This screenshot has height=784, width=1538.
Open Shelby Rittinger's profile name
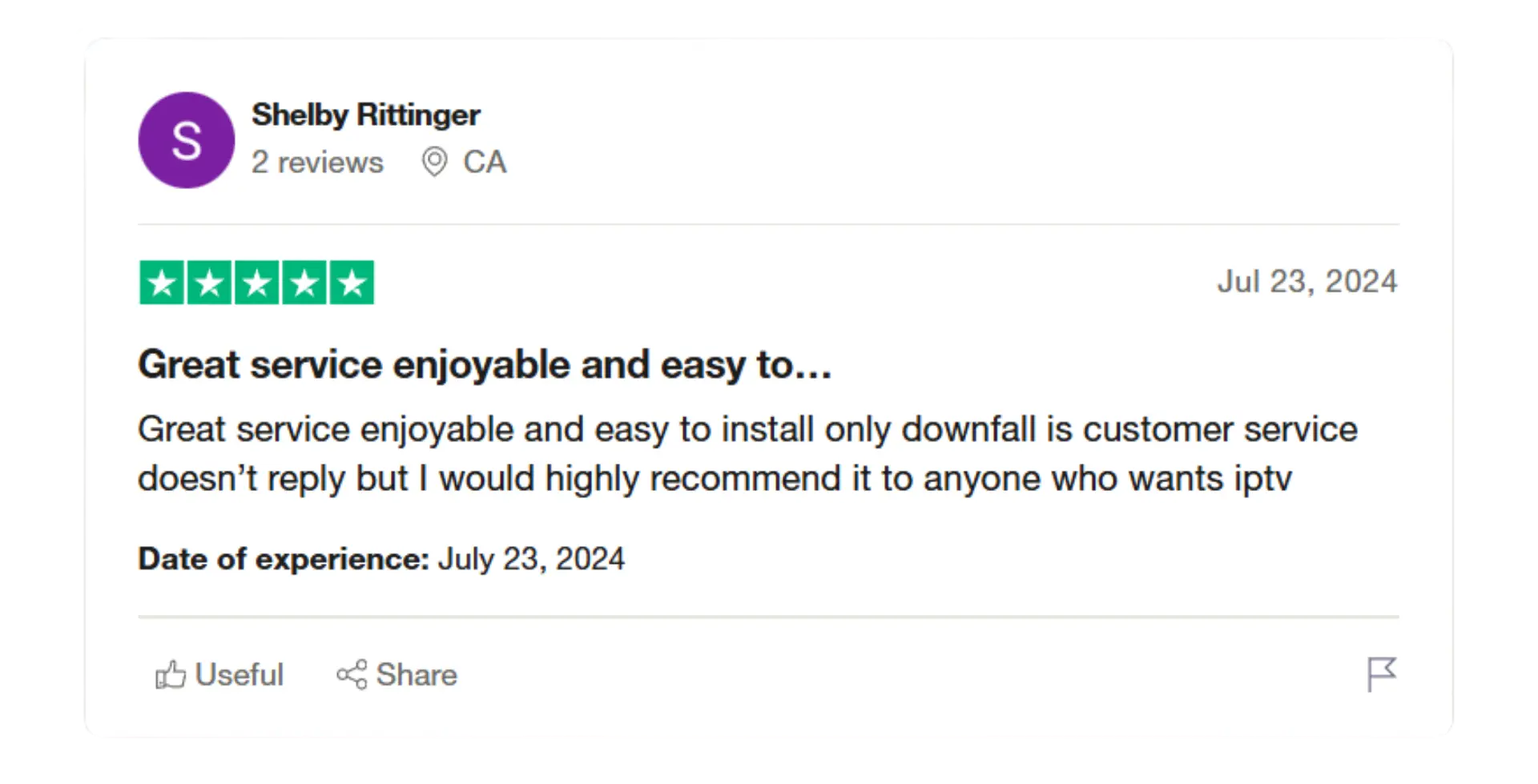tap(366, 115)
